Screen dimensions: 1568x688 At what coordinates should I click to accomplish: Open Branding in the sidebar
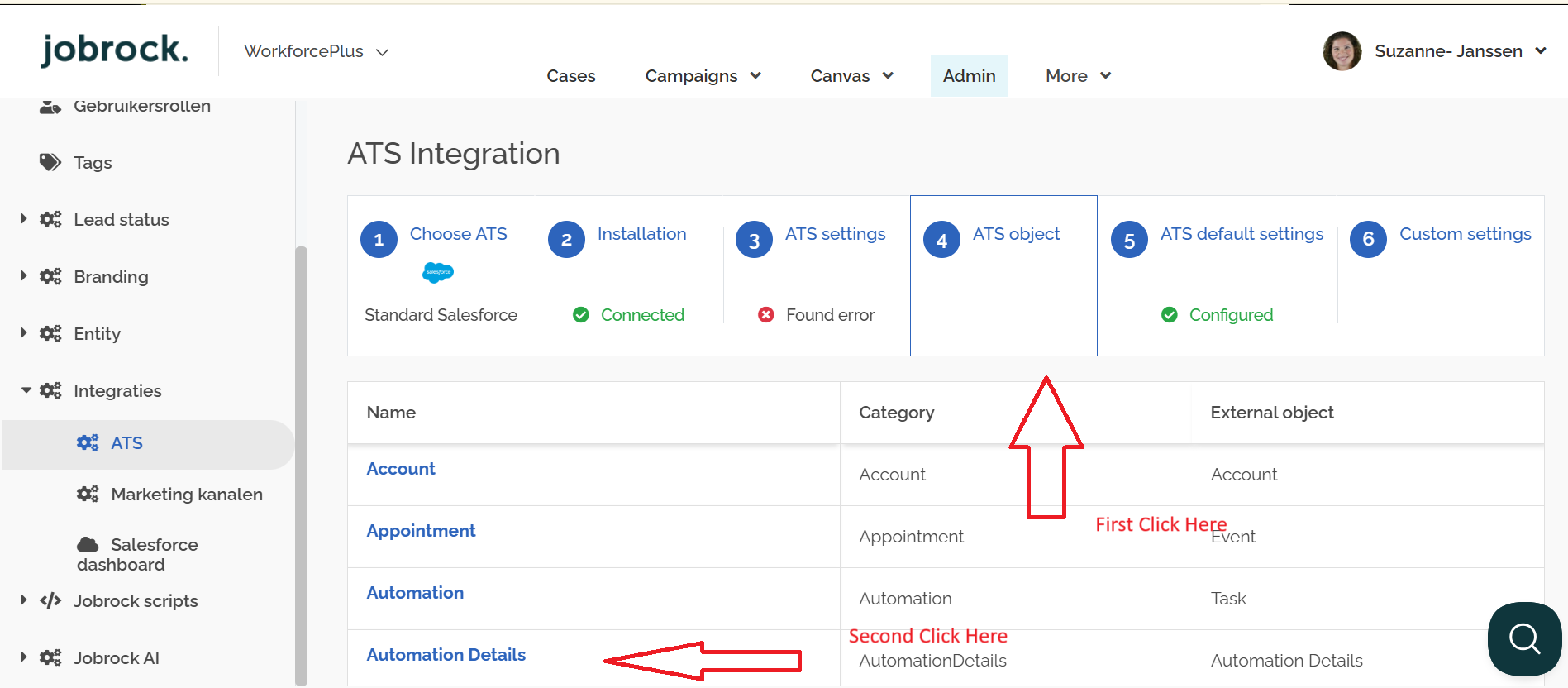111,277
